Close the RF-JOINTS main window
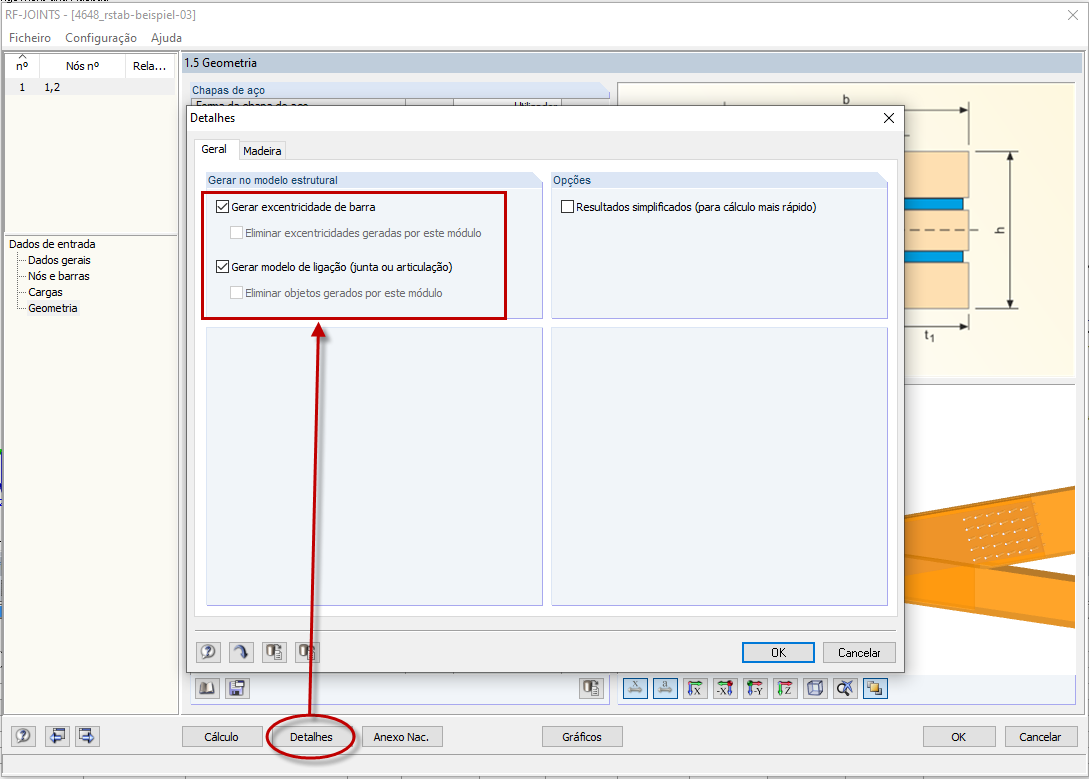This screenshot has height=779, width=1089. 1072,15
